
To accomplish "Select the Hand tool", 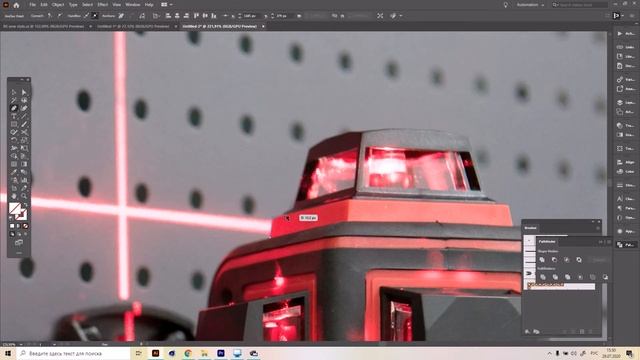I will coord(13,196).
